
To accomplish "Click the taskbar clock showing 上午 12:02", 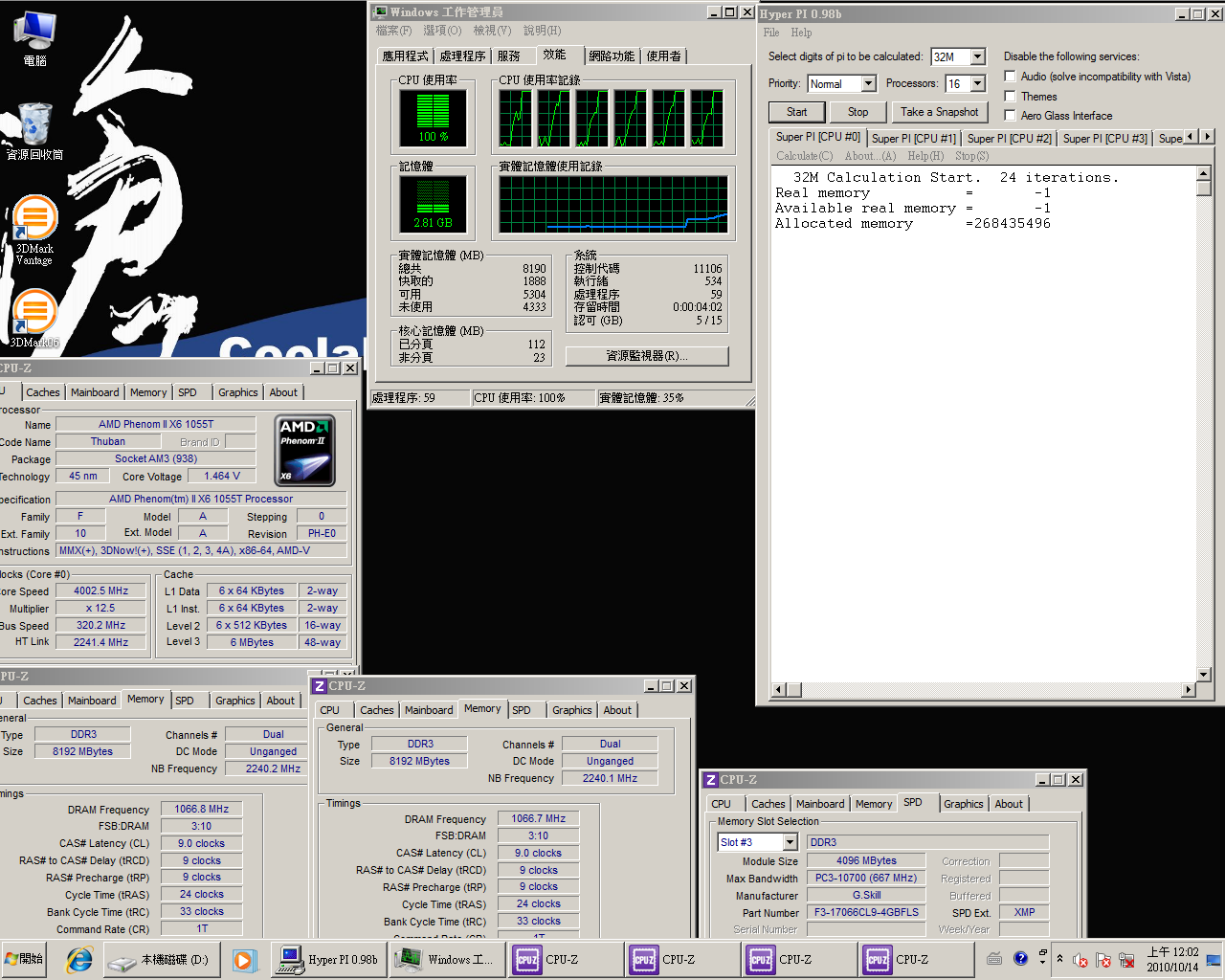I will 1172,959.
